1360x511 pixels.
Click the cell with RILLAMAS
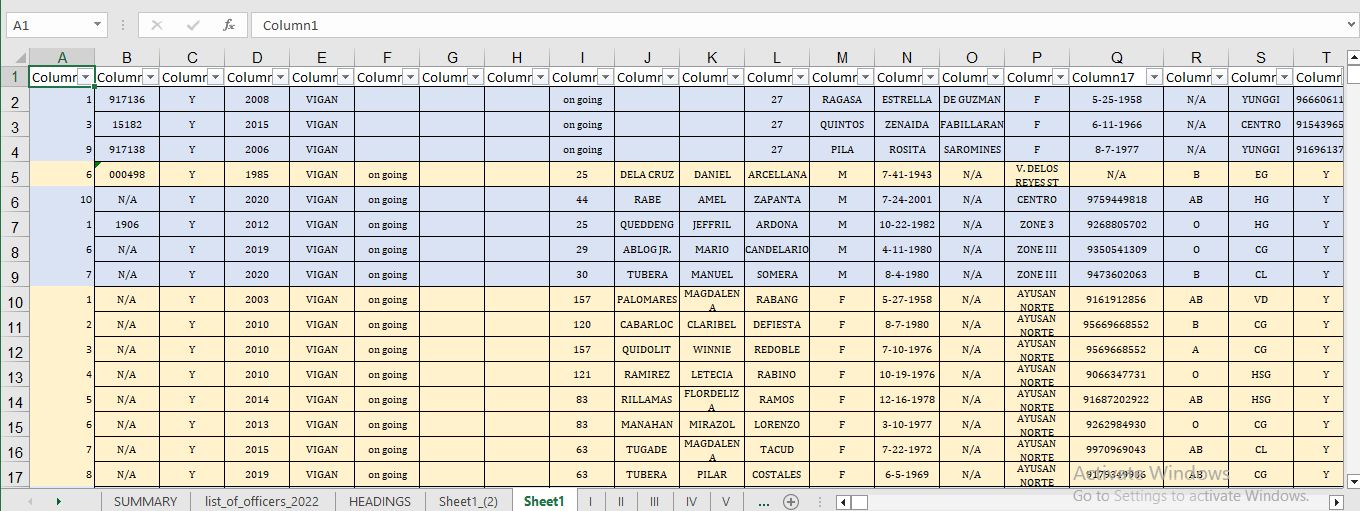[x=647, y=400]
